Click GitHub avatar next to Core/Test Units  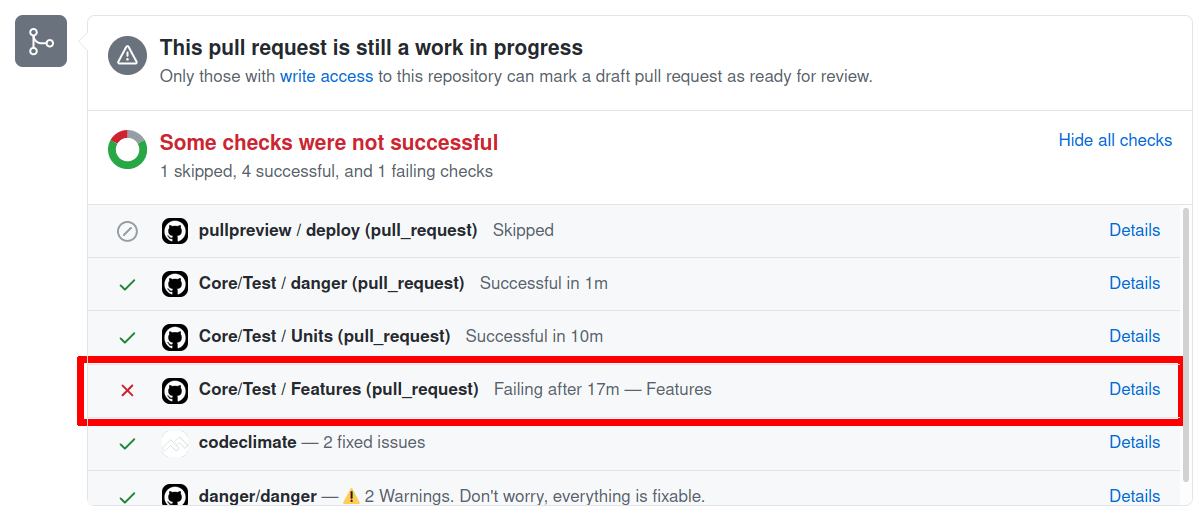(x=175, y=337)
